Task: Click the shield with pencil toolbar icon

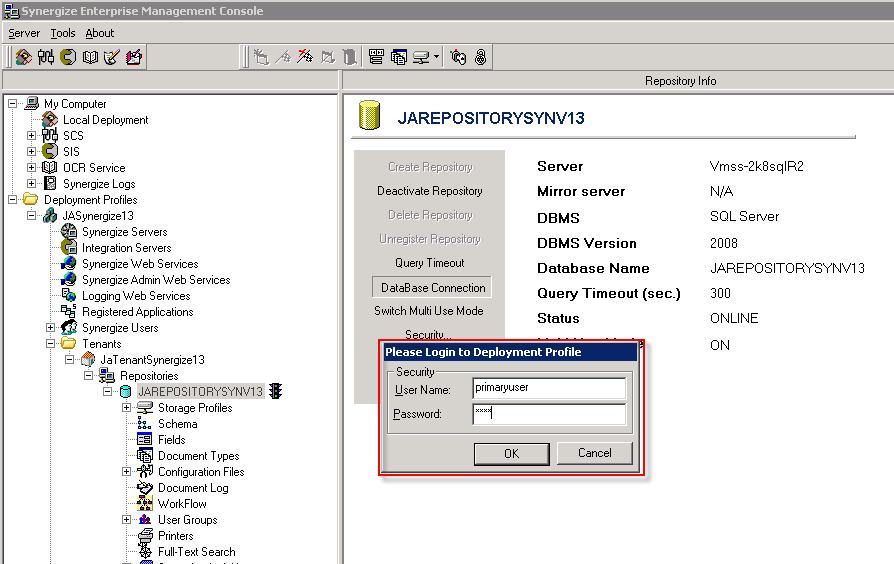Action: pos(112,57)
